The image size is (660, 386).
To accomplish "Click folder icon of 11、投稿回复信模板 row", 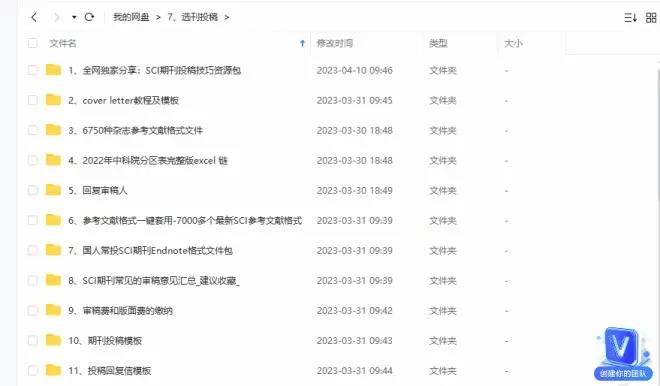I will [x=53, y=370].
